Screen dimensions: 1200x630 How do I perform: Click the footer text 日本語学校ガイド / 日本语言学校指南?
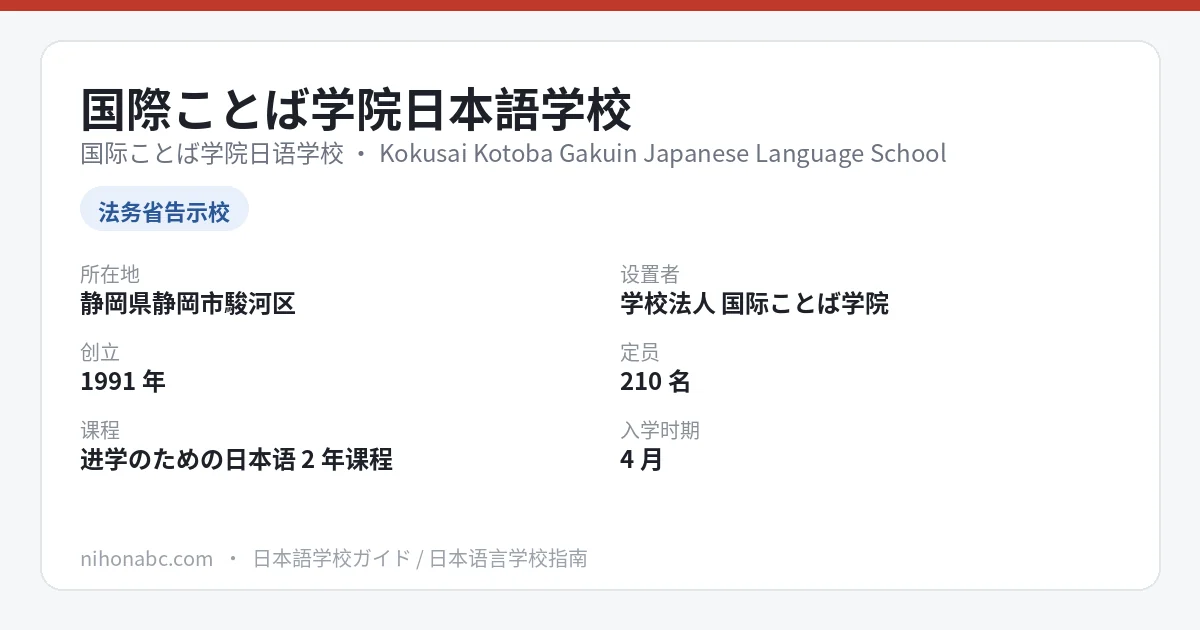tap(420, 558)
